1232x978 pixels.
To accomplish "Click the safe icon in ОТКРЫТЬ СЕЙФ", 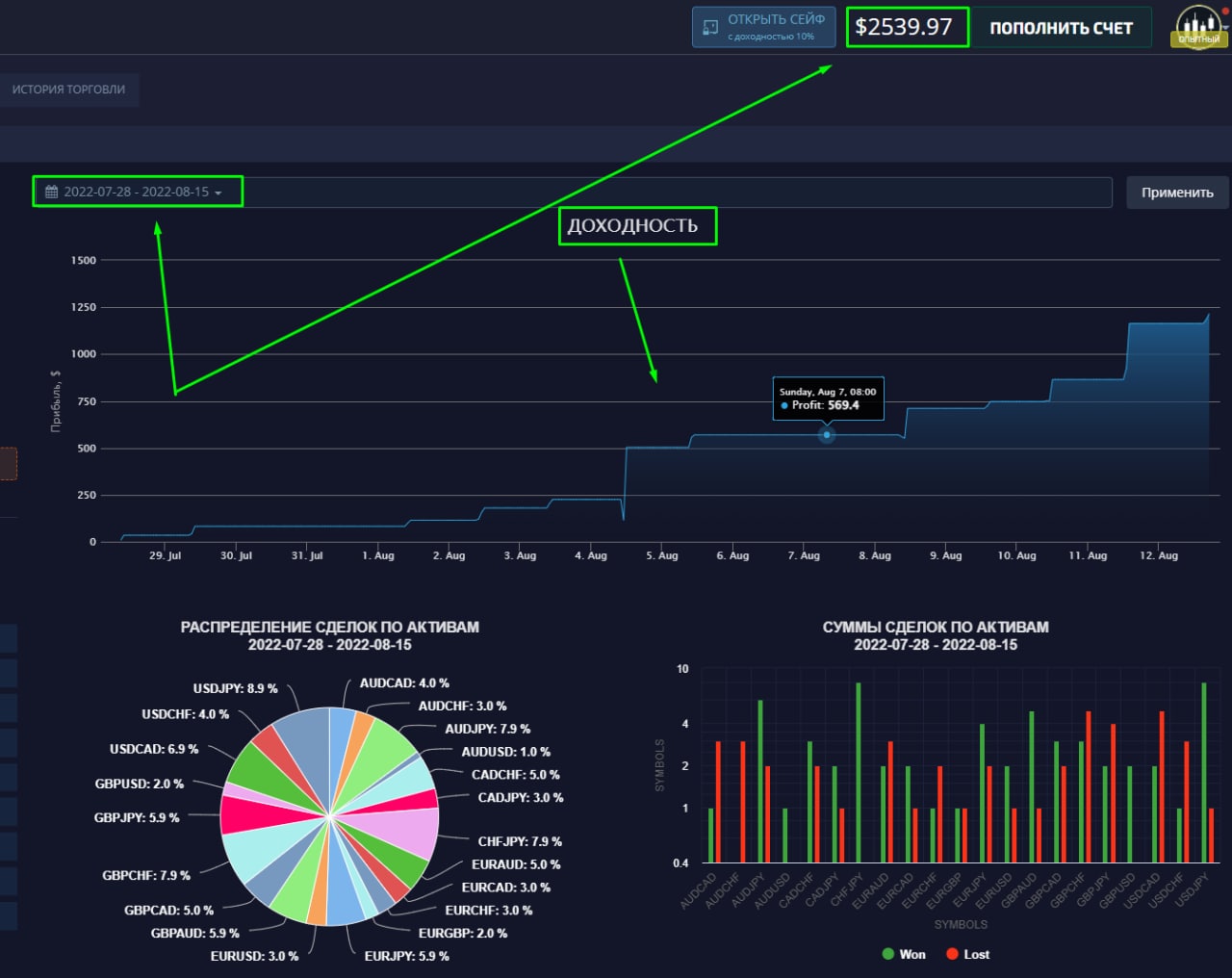I will [x=710, y=27].
